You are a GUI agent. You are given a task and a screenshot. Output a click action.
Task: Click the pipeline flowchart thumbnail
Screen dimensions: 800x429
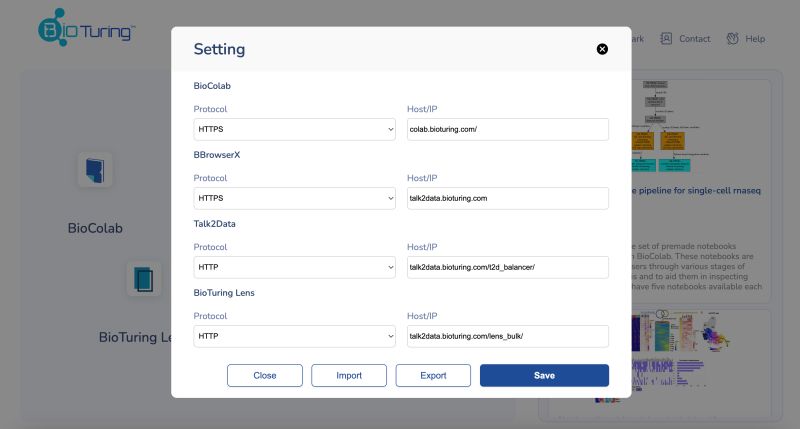(668, 127)
